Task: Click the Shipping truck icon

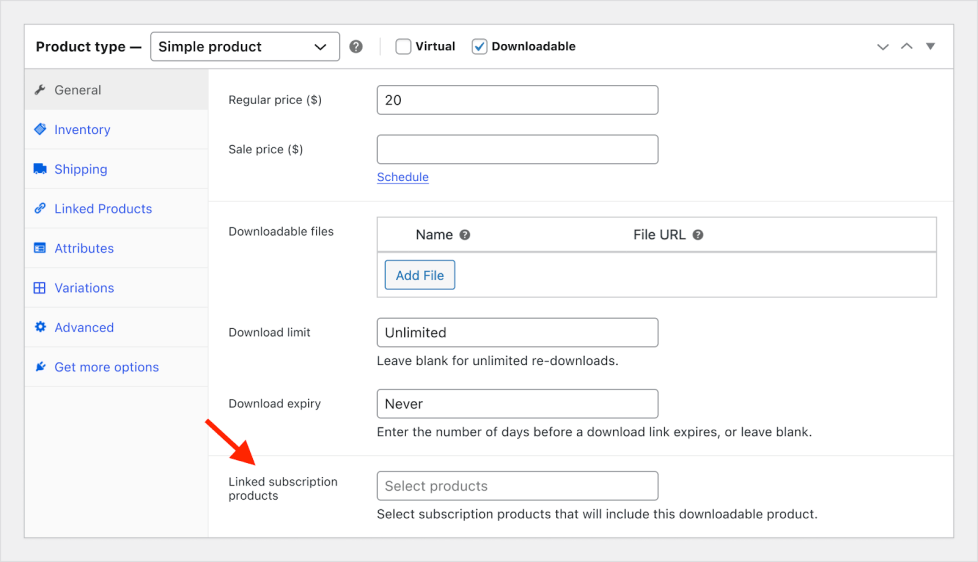Action: [x=40, y=169]
